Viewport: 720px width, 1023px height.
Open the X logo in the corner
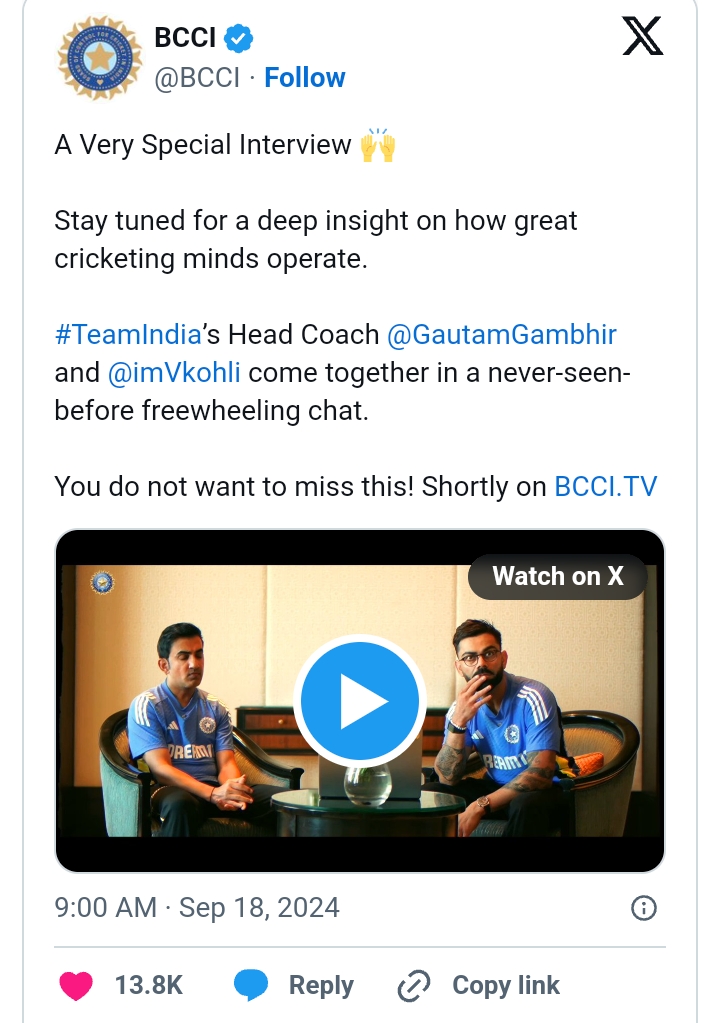point(642,38)
